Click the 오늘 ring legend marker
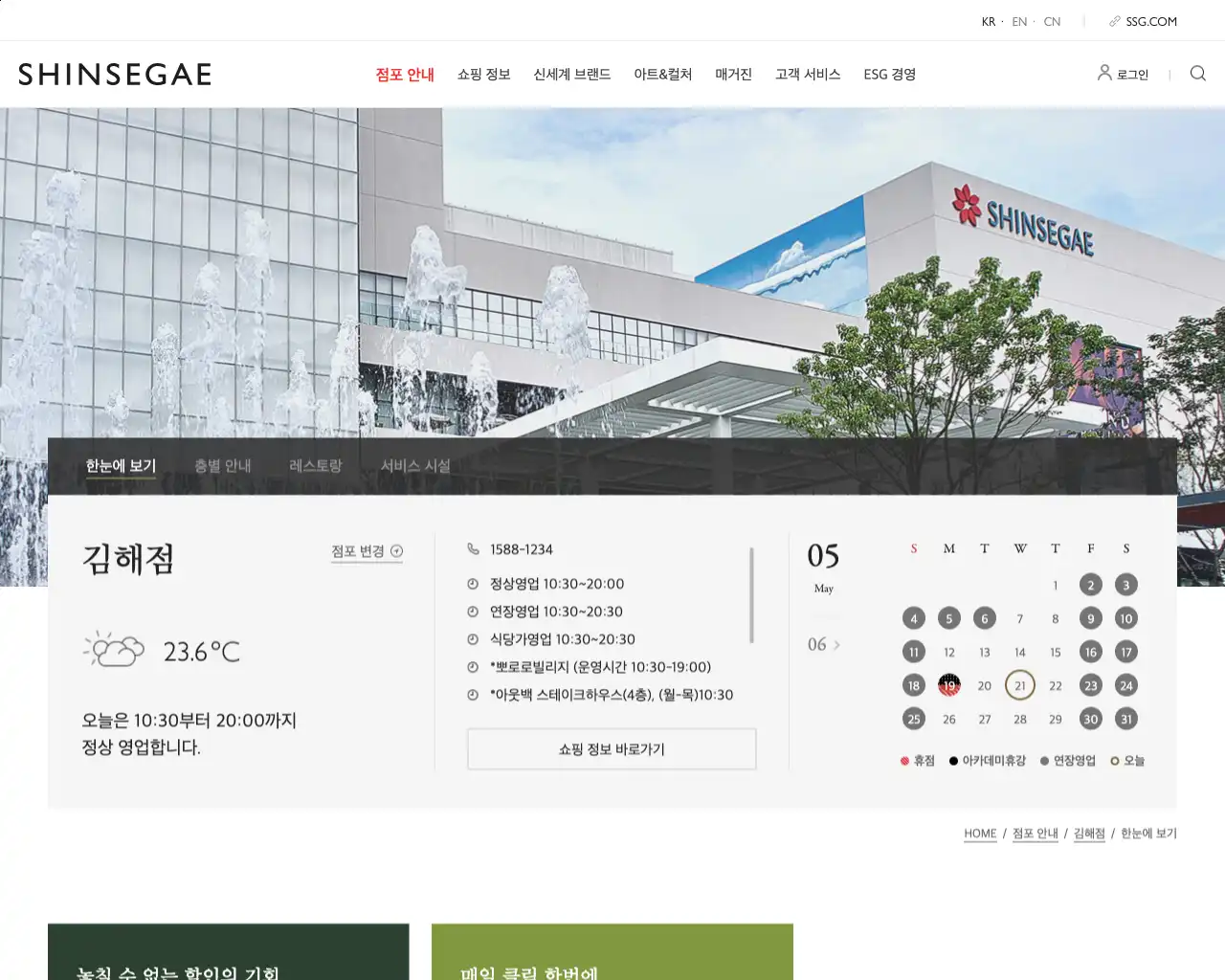The image size is (1225, 980). pyautogui.click(x=1115, y=761)
